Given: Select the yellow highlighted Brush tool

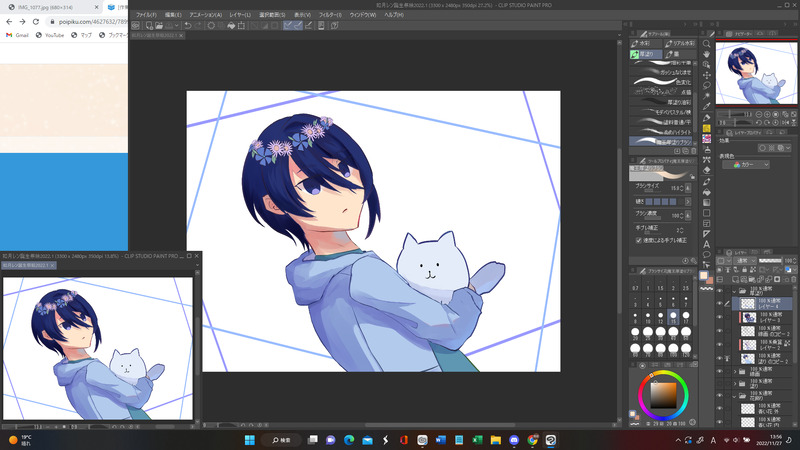Looking at the screenshot, I should pos(707,129).
